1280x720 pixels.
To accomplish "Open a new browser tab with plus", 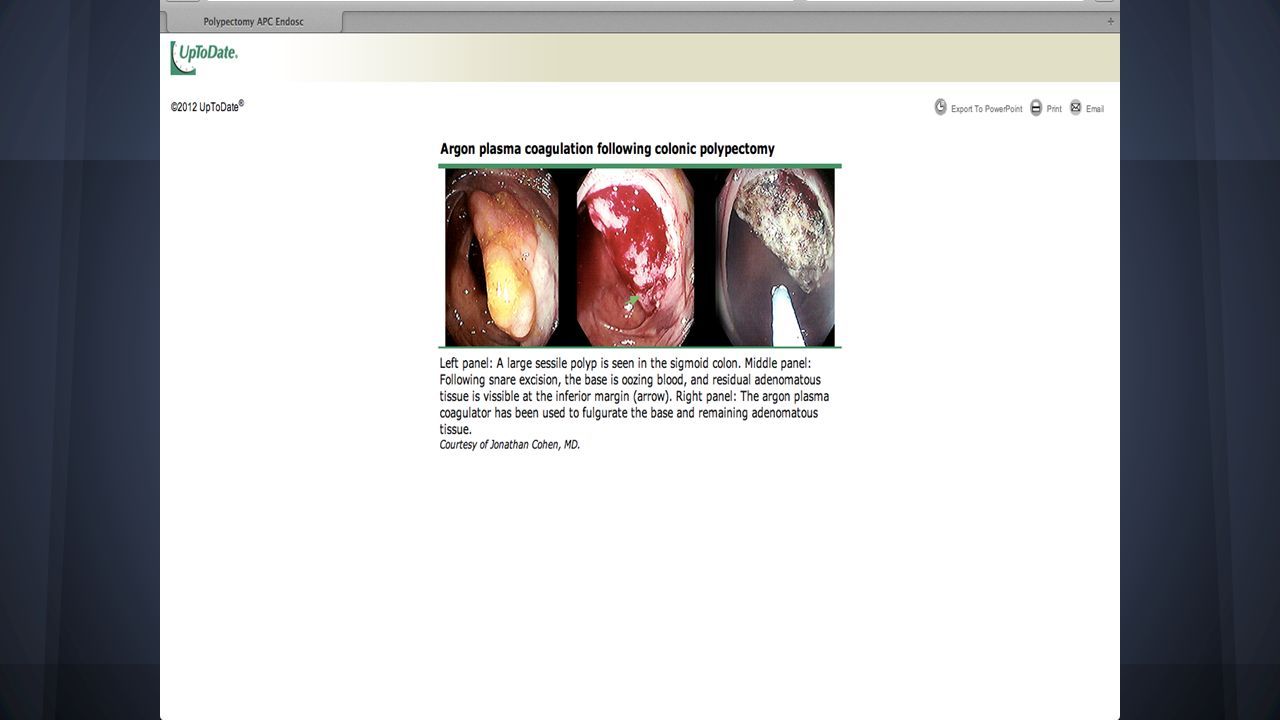I will click(1110, 21).
